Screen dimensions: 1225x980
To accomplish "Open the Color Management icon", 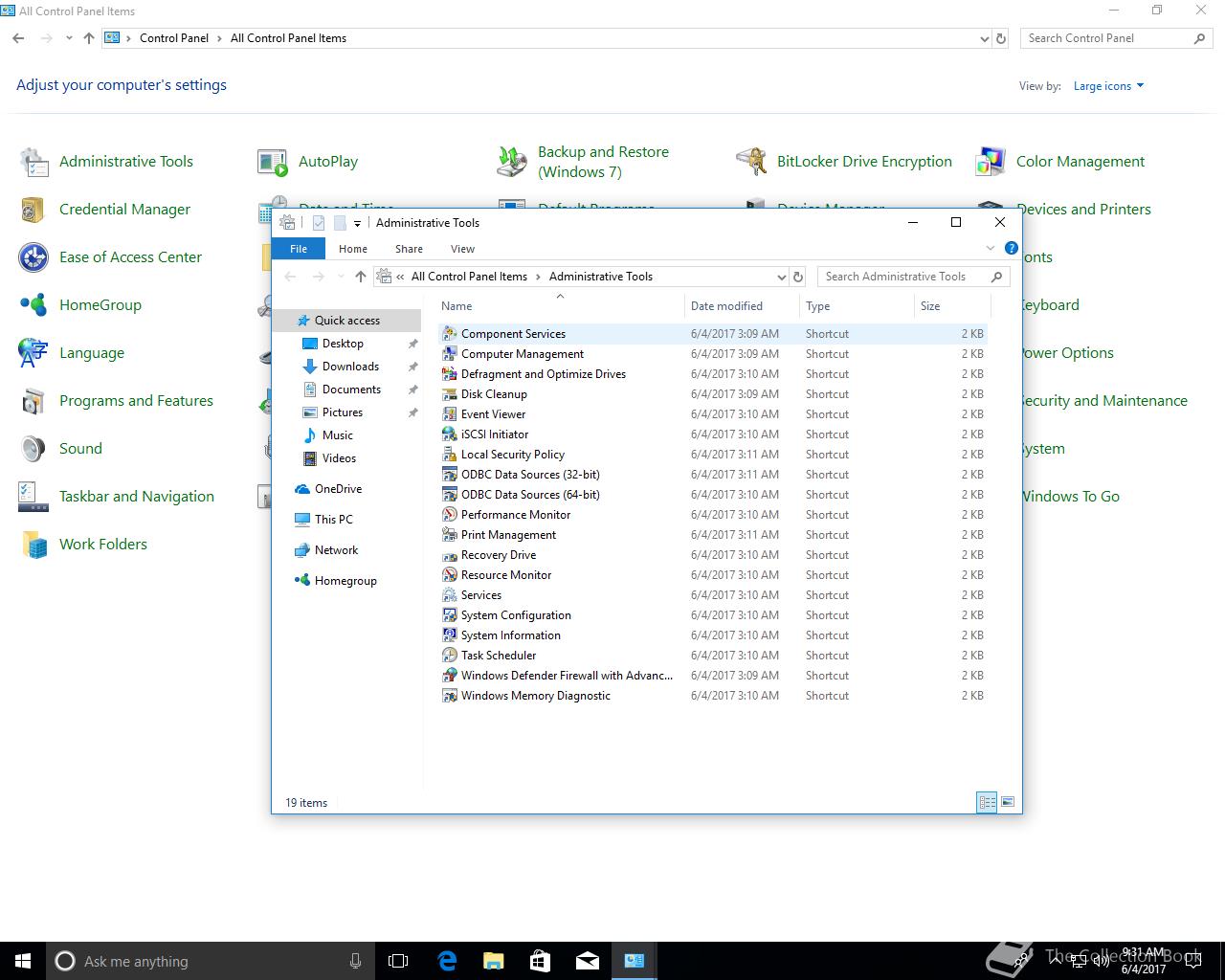I will [991, 162].
